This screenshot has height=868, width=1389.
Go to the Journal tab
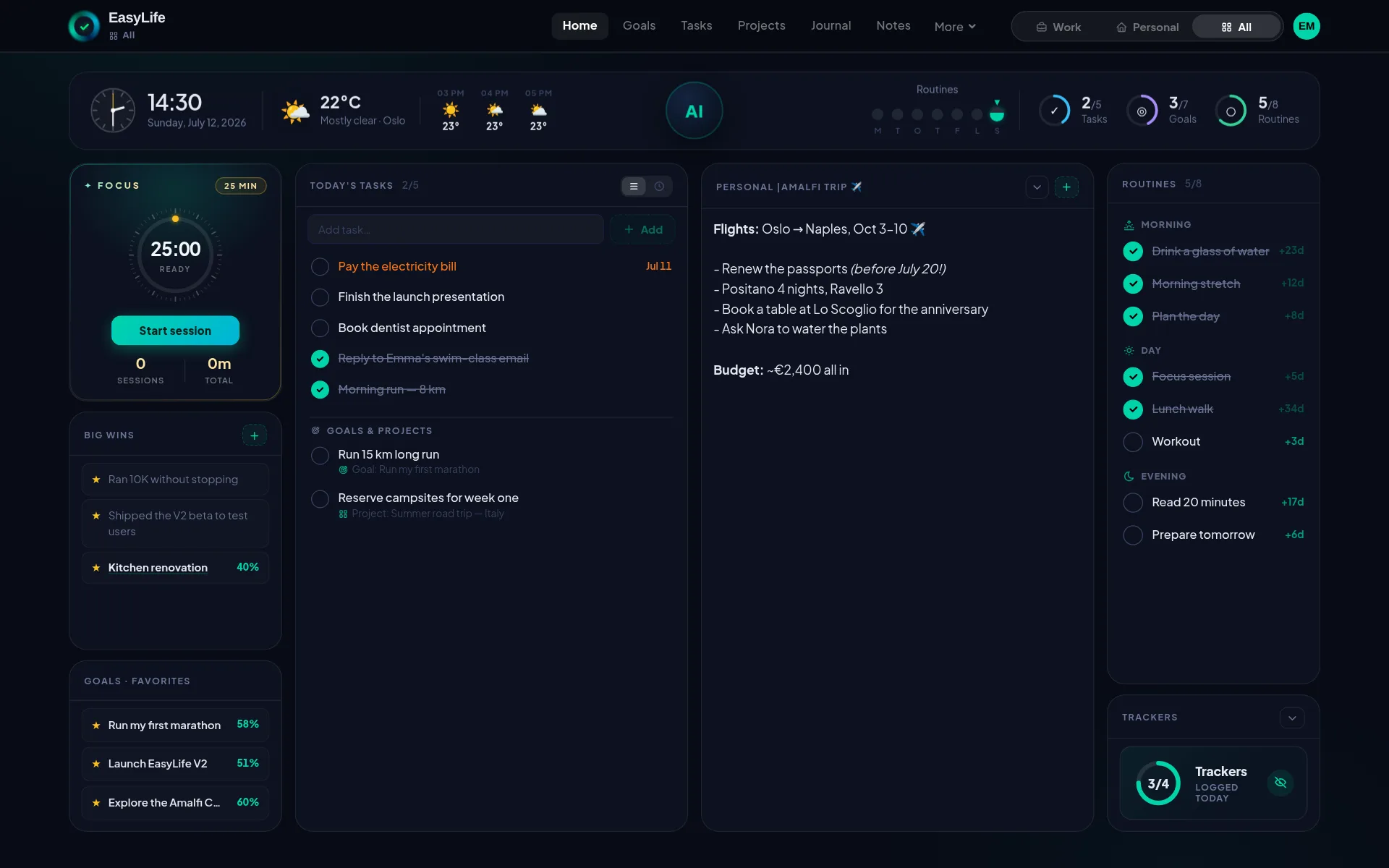tap(831, 26)
